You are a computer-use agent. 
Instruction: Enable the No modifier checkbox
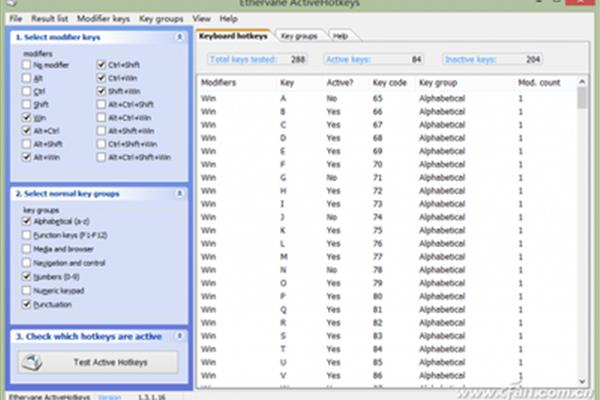26,65
